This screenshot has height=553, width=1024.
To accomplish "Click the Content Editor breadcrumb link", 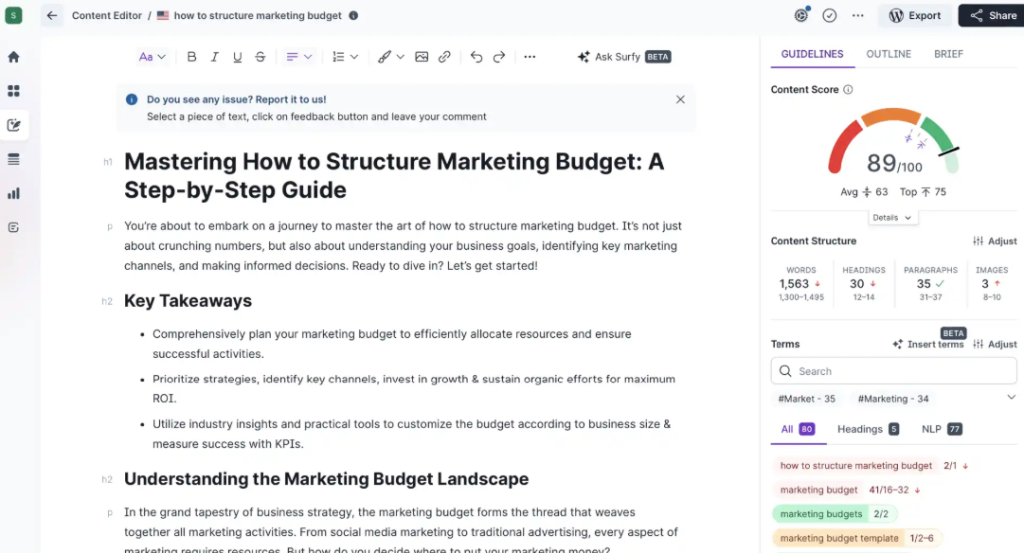I will click(x=106, y=15).
